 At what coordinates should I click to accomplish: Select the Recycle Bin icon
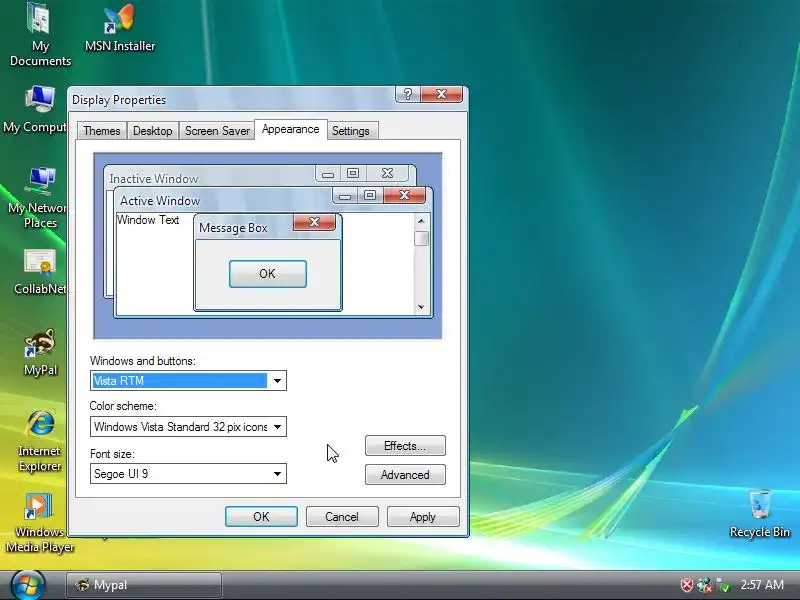pyautogui.click(x=760, y=513)
